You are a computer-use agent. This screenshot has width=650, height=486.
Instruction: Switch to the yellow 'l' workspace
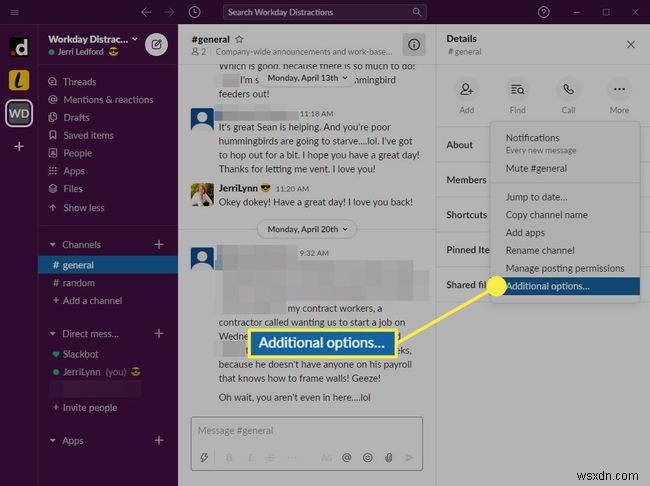[x=19, y=80]
